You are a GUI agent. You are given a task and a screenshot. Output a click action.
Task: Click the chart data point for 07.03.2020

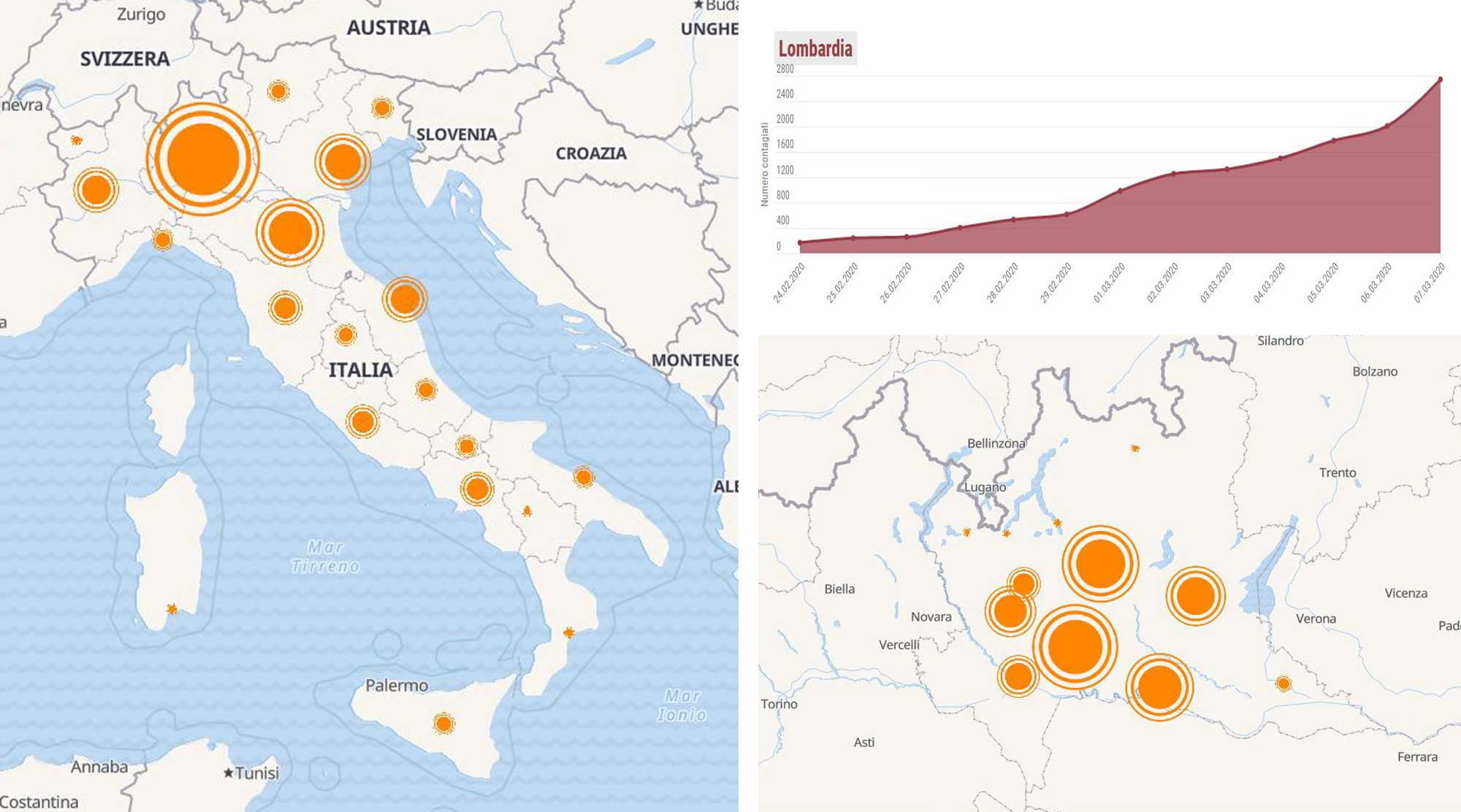[1441, 80]
